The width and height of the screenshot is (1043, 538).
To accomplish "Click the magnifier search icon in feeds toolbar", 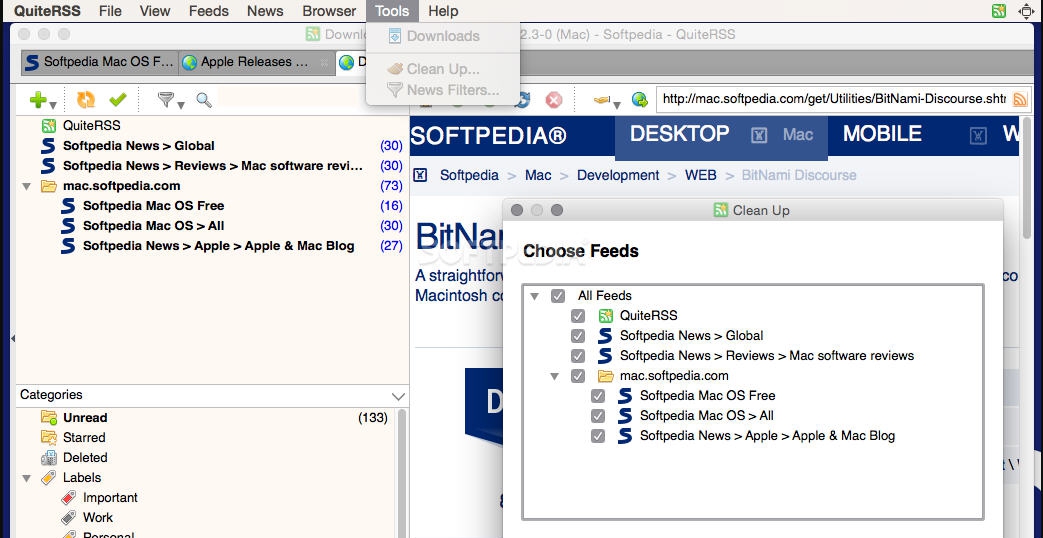I will pos(204,100).
